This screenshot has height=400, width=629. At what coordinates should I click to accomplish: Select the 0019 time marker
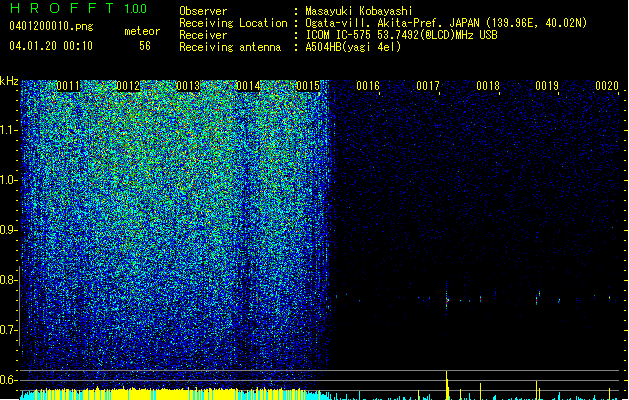coord(547,86)
